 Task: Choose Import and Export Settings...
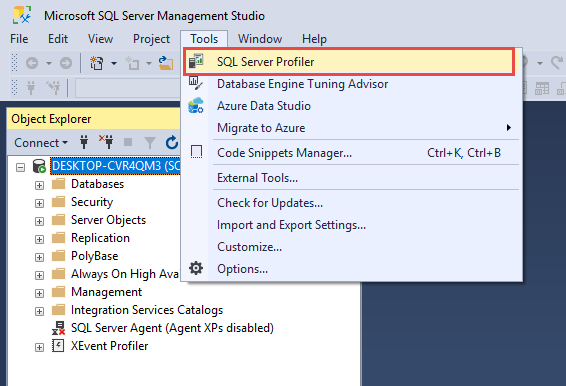pyautogui.click(x=352, y=225)
